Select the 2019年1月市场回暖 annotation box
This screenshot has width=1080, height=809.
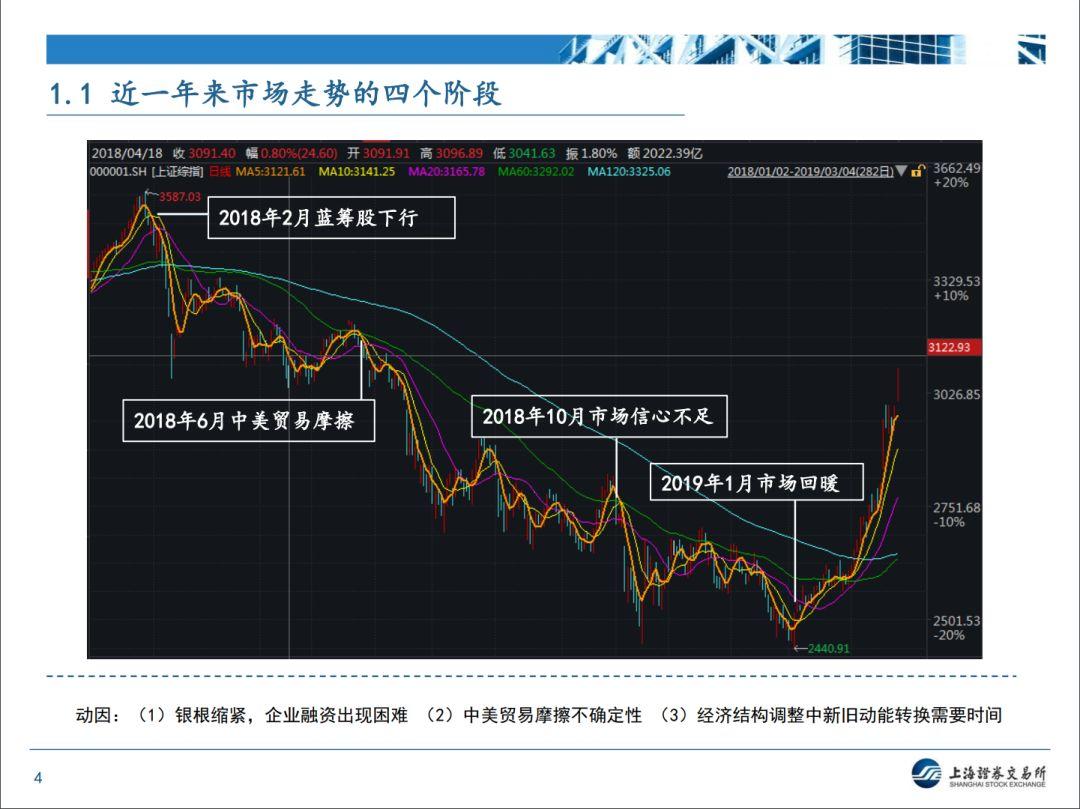[x=756, y=482]
